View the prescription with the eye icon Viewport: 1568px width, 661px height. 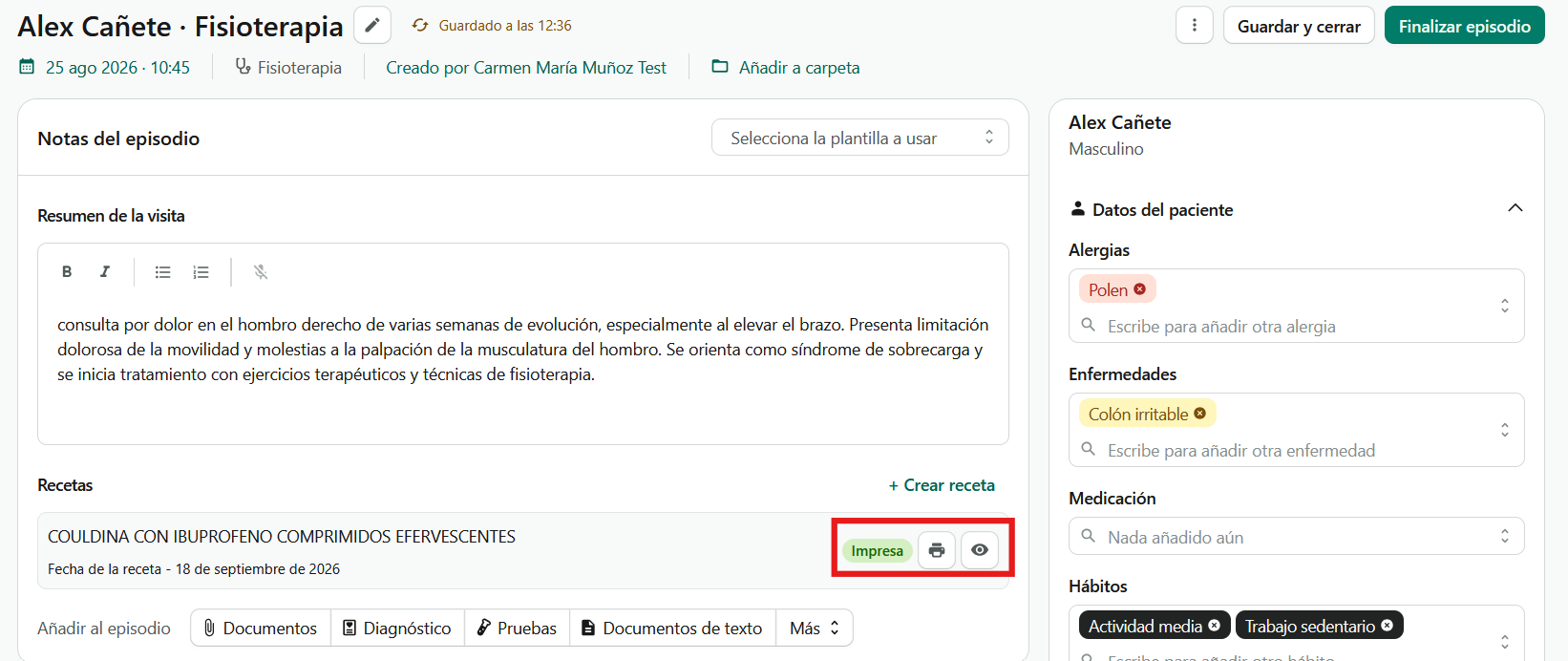click(x=980, y=550)
